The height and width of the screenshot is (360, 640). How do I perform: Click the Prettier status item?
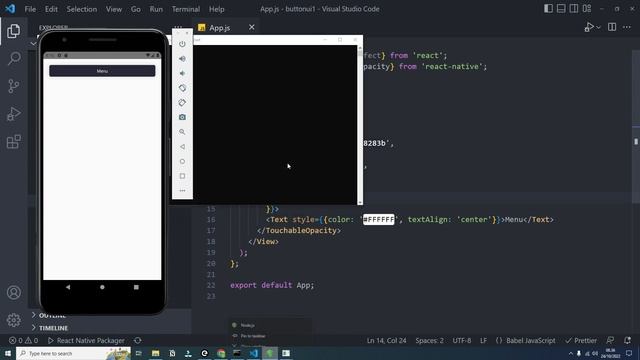581,340
